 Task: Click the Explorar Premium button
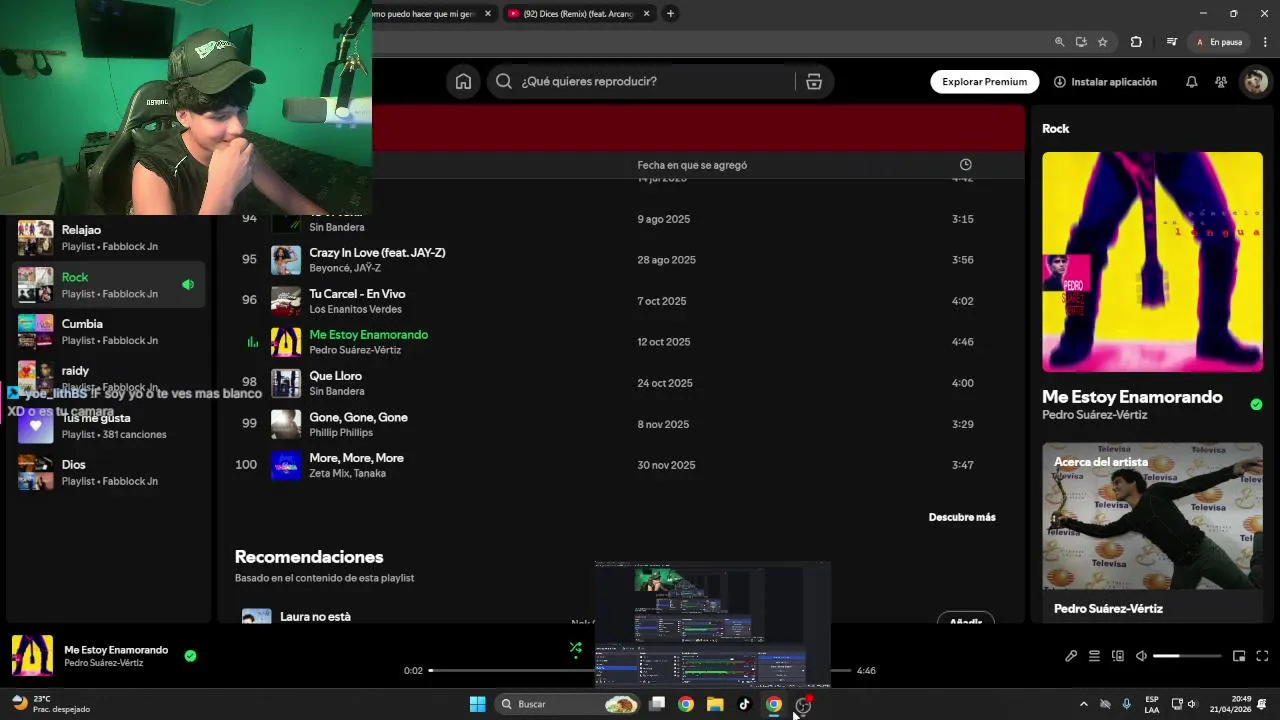tap(984, 82)
